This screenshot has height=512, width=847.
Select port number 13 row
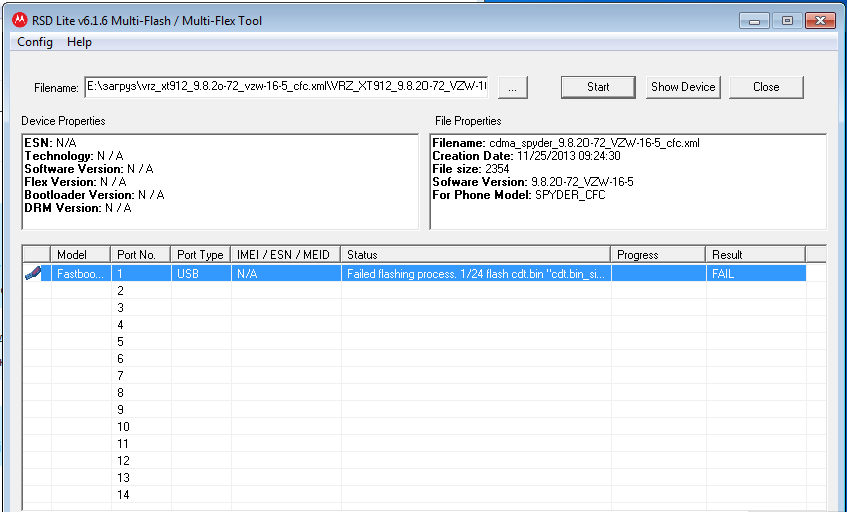tap(424, 478)
